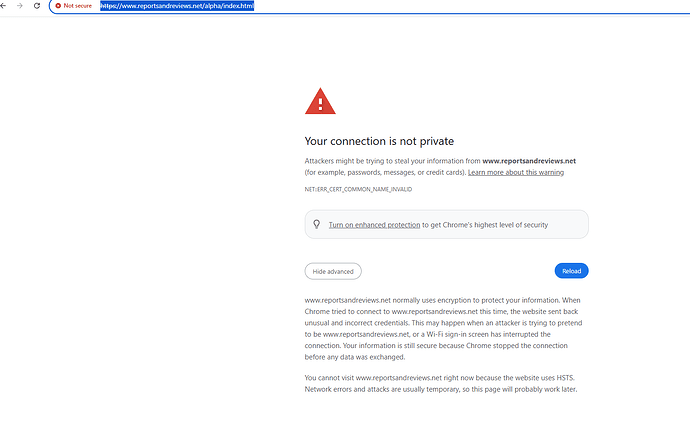This screenshot has height=429, width=690.
Task: Open the Learn more about this warning link
Action: tap(516, 172)
